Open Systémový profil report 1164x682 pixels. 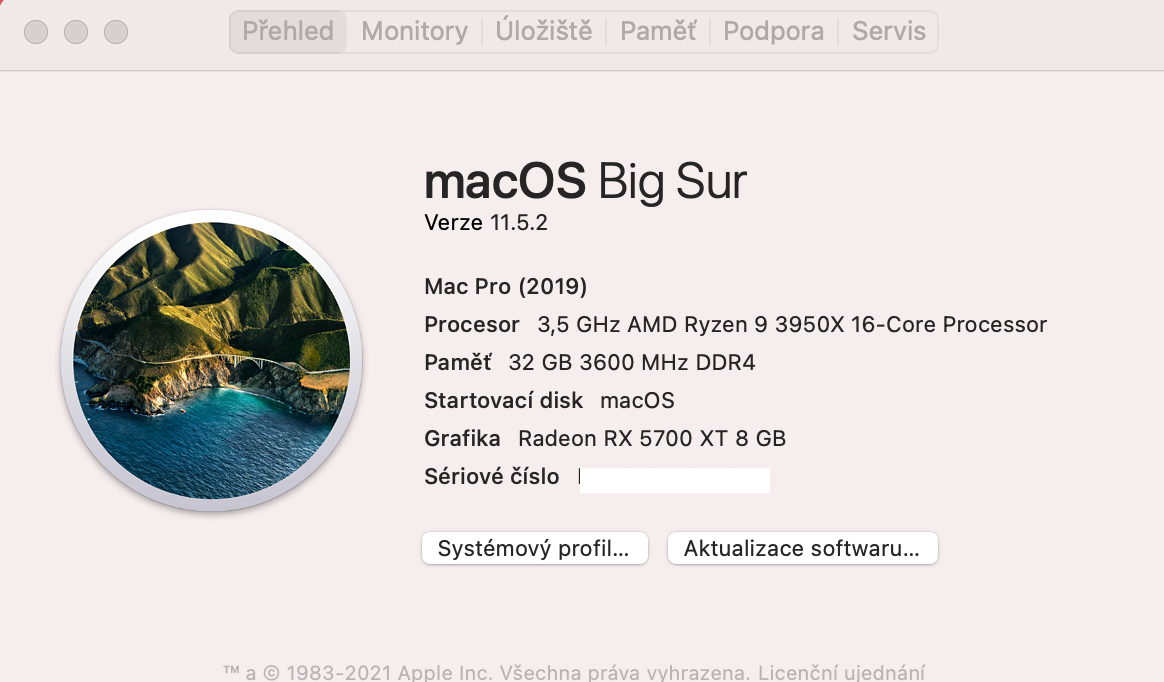click(535, 549)
